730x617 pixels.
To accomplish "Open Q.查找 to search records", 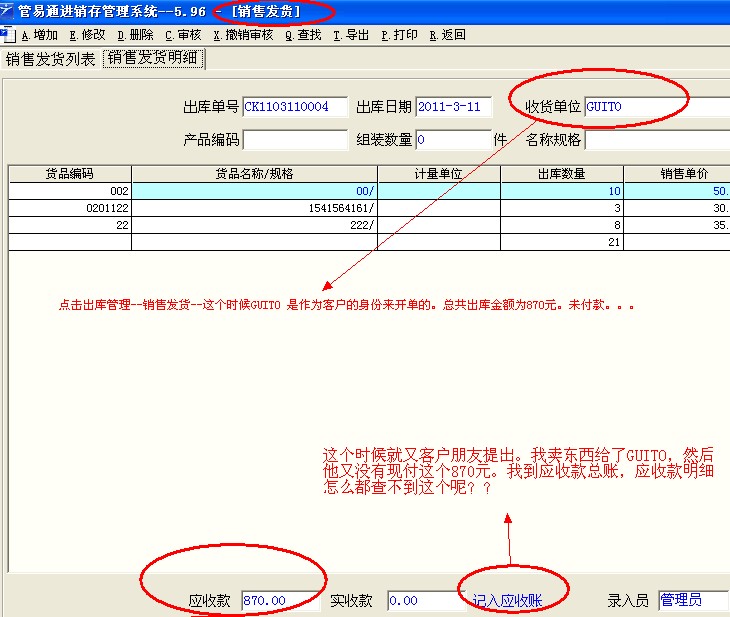I will coord(304,35).
